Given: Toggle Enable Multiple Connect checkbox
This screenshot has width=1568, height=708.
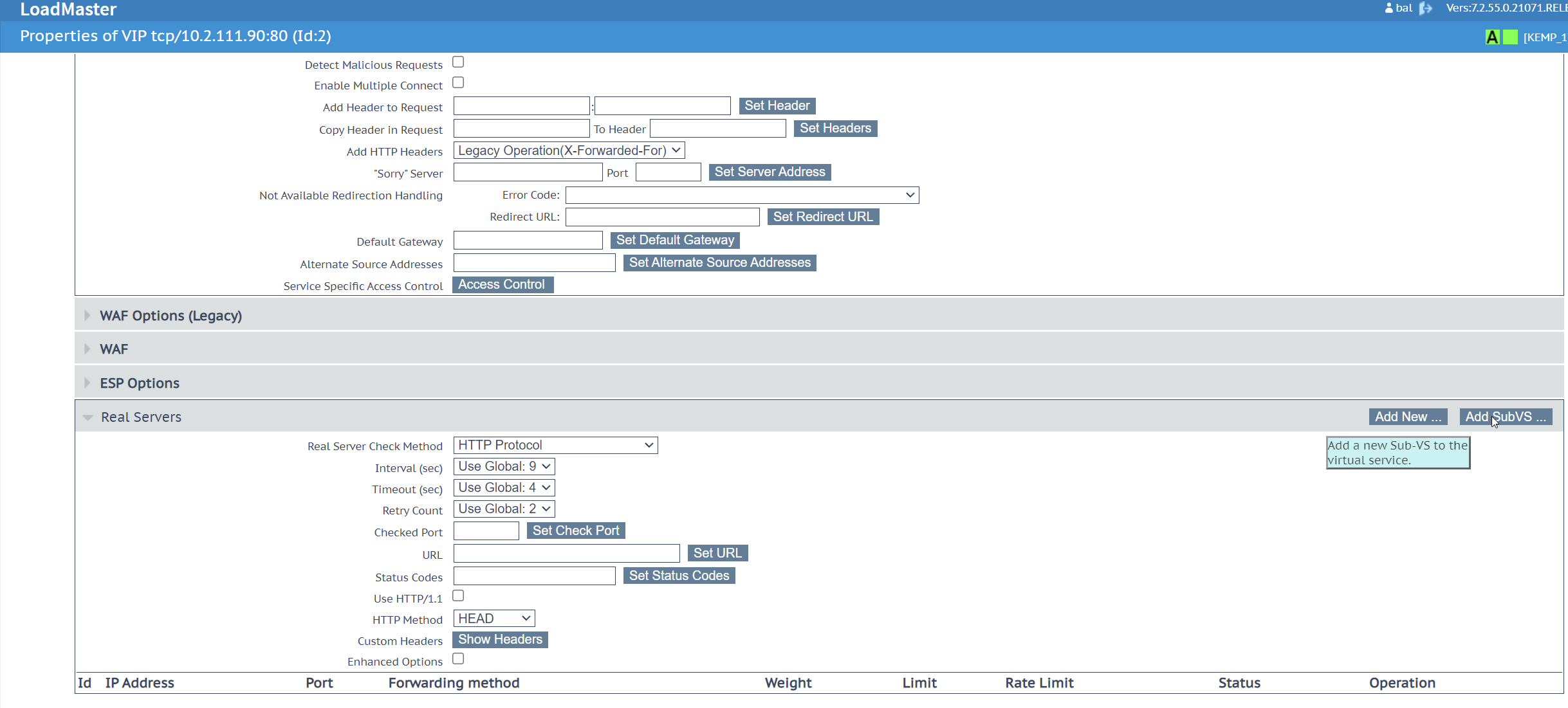Looking at the screenshot, I should pos(458,82).
